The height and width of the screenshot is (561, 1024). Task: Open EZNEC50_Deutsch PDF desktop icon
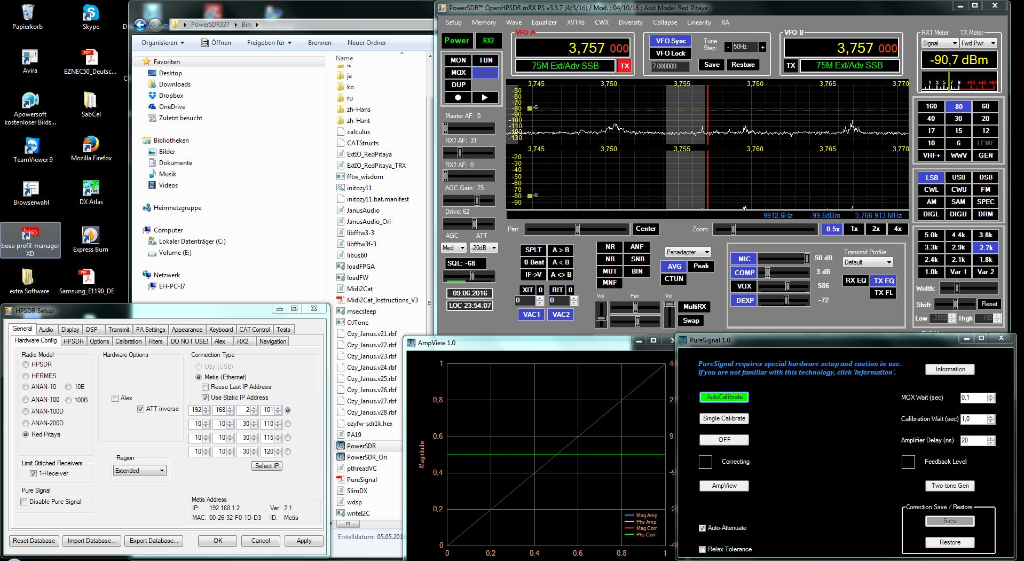[90, 61]
